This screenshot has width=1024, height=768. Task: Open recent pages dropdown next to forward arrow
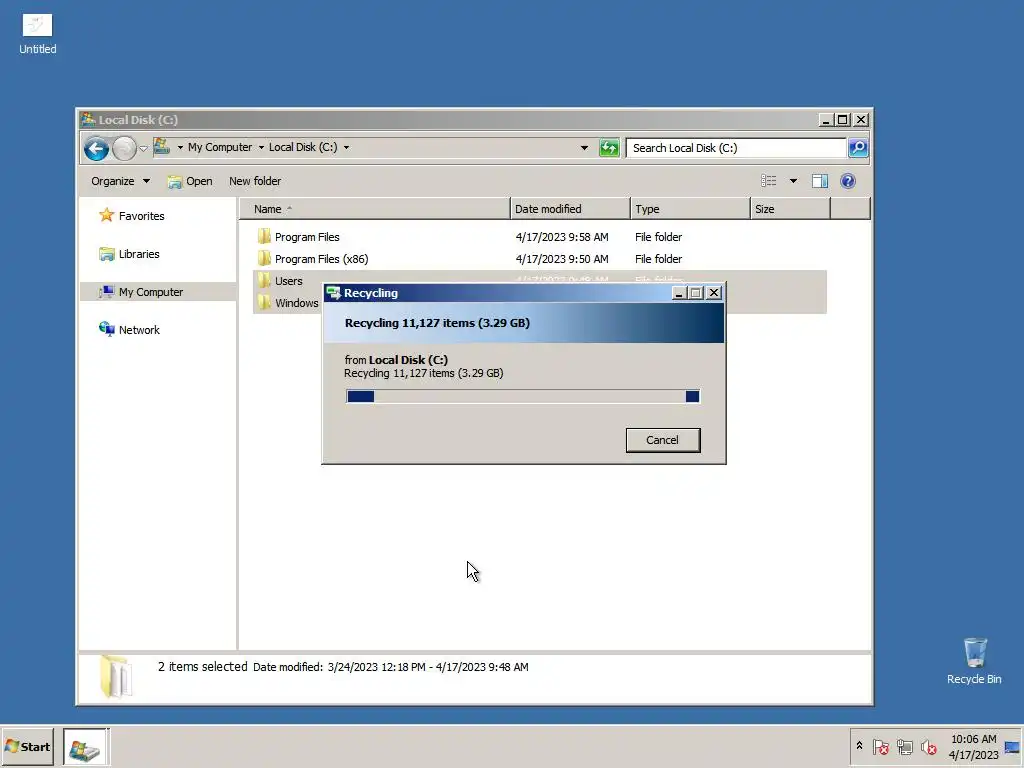coord(144,148)
